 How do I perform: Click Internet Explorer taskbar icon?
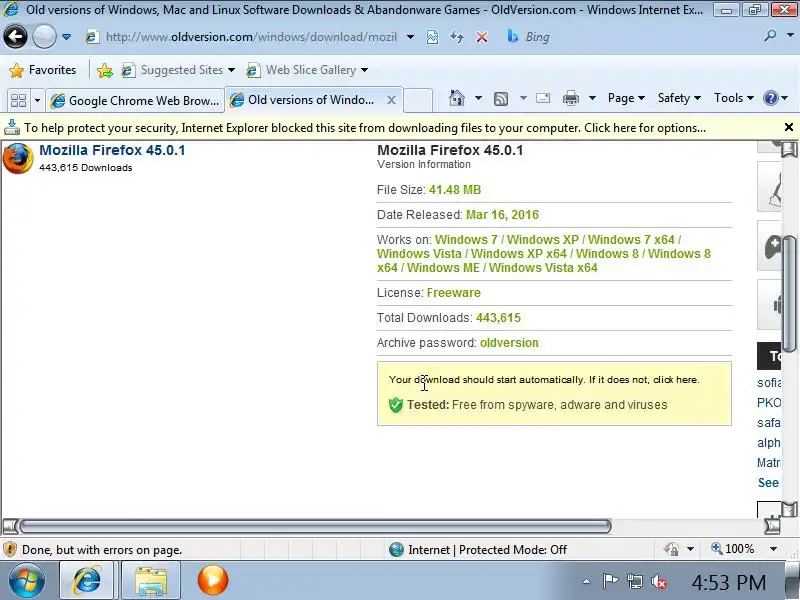(87, 581)
